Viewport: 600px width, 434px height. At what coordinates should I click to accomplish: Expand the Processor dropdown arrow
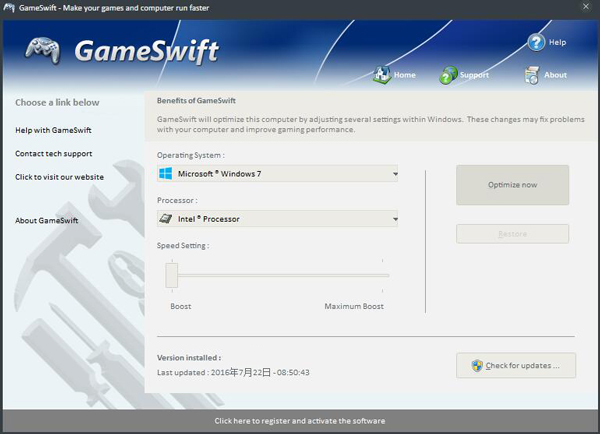395,219
